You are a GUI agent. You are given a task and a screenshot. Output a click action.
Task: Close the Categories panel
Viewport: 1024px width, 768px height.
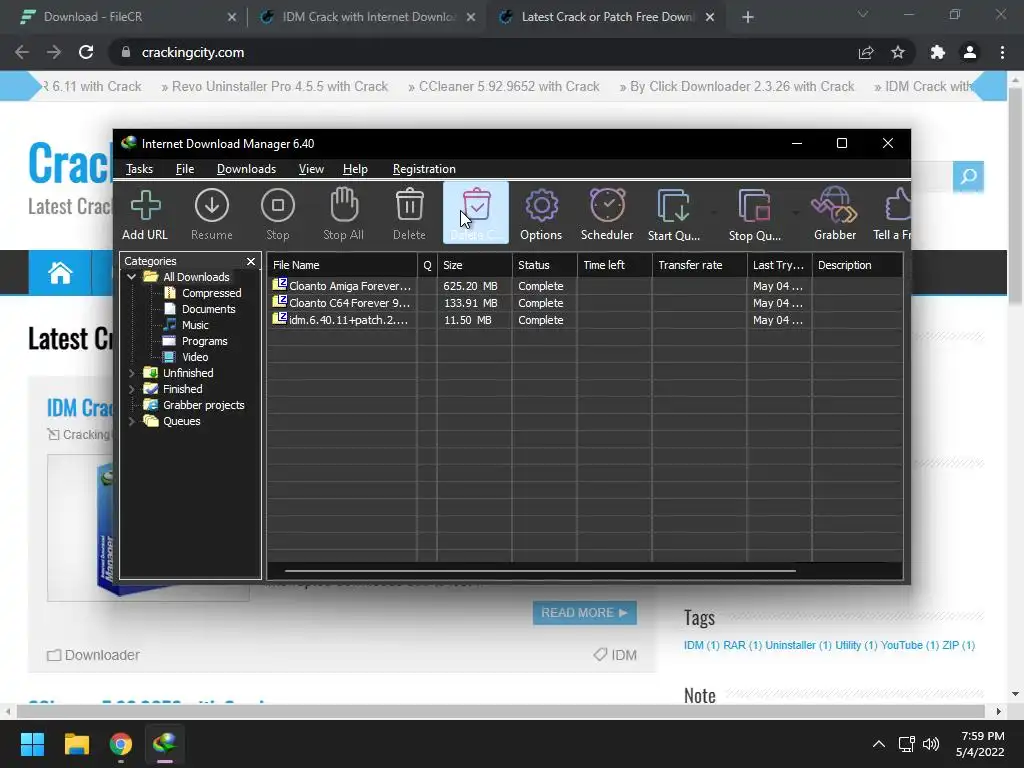pyautogui.click(x=251, y=261)
